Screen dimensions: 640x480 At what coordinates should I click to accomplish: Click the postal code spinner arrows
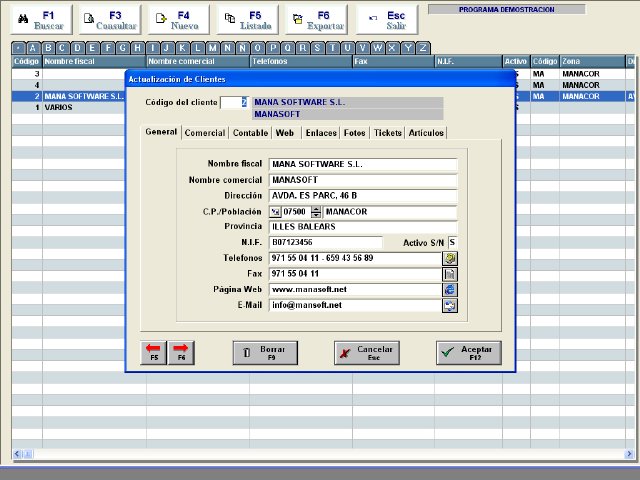(x=316, y=212)
